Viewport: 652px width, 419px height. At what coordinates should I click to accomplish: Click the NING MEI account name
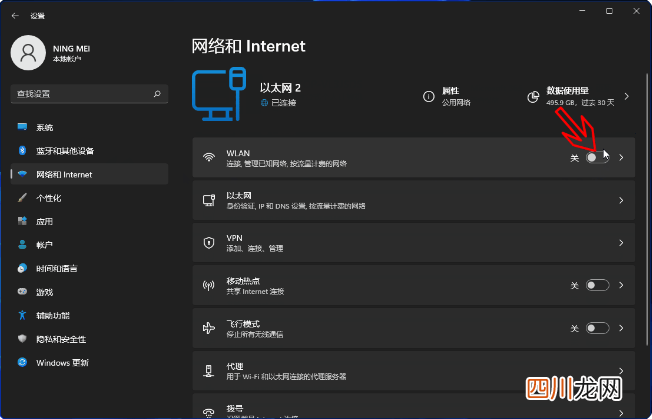(x=72, y=49)
